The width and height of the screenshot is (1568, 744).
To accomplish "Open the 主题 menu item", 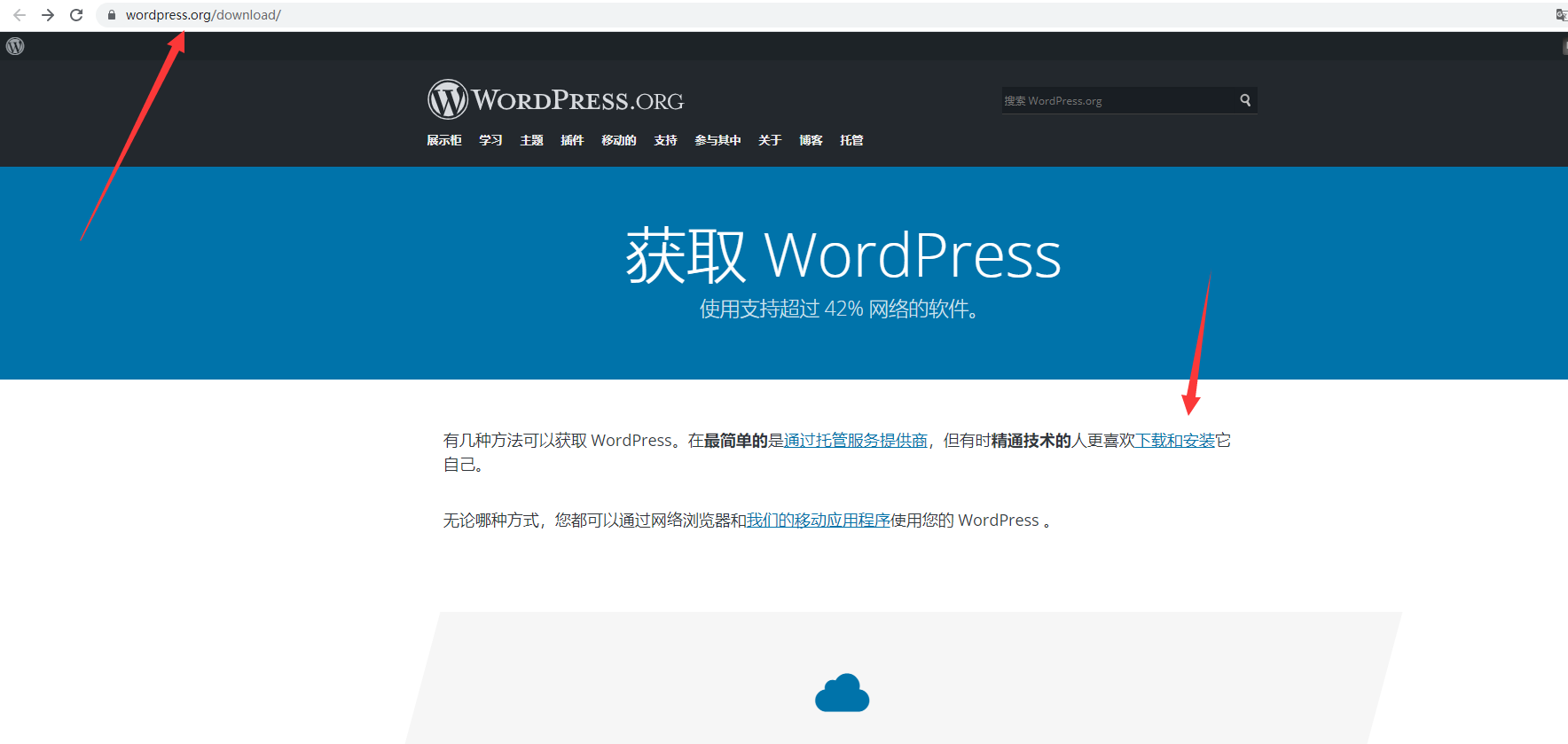I will click(531, 140).
